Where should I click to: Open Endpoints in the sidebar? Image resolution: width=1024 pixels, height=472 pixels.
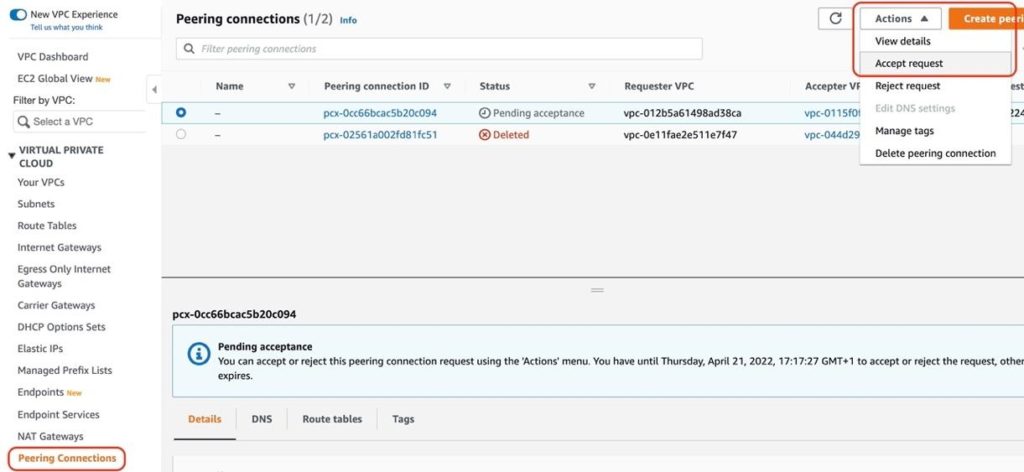coord(40,392)
